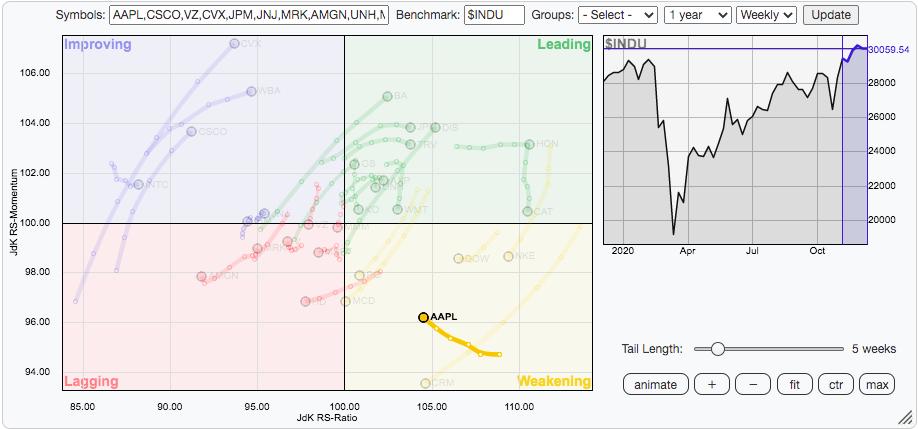Click the animate button
Viewport: 918px width, 429px height.
coord(656,385)
